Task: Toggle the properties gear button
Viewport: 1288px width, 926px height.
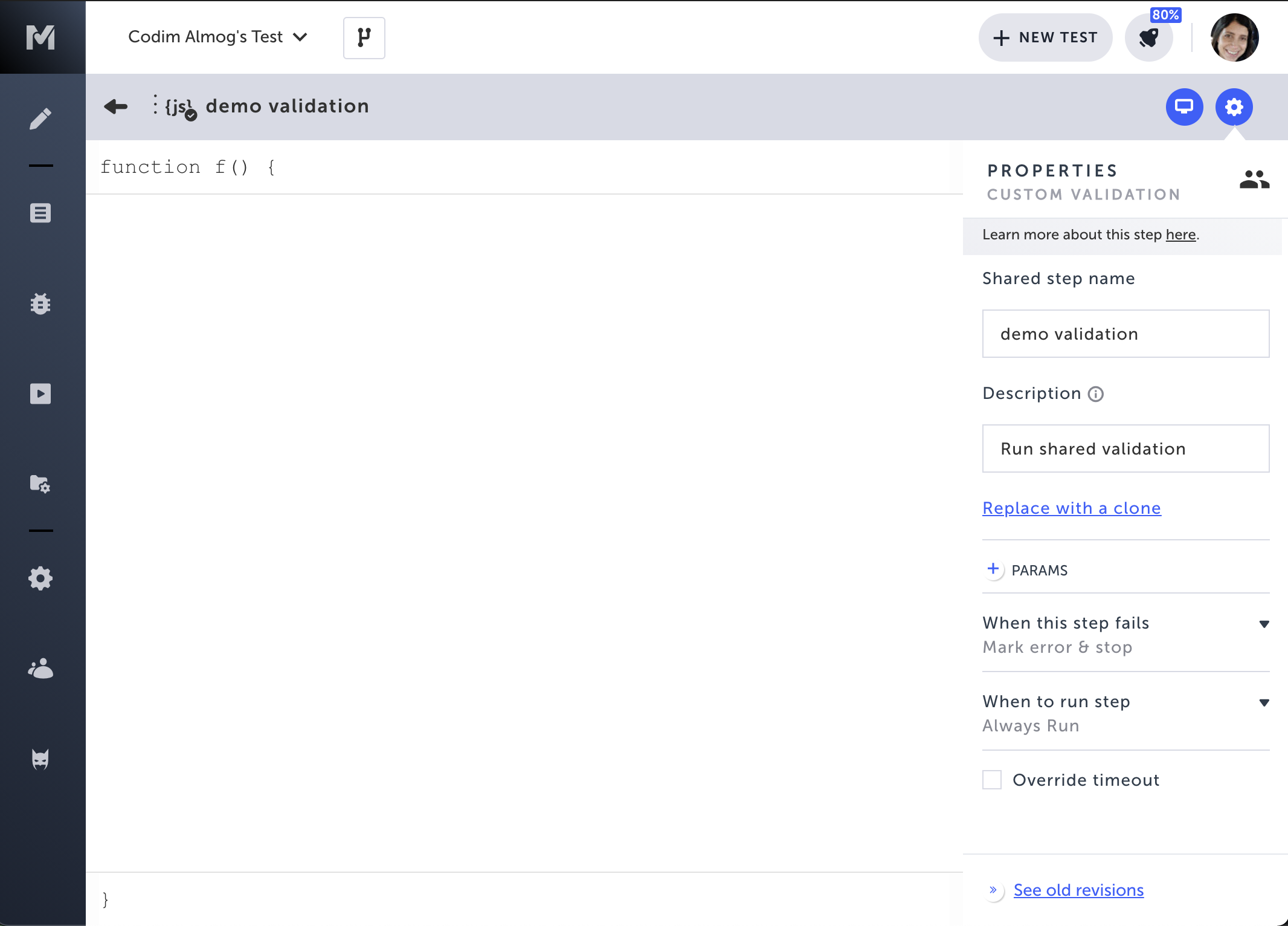Action: (1234, 107)
